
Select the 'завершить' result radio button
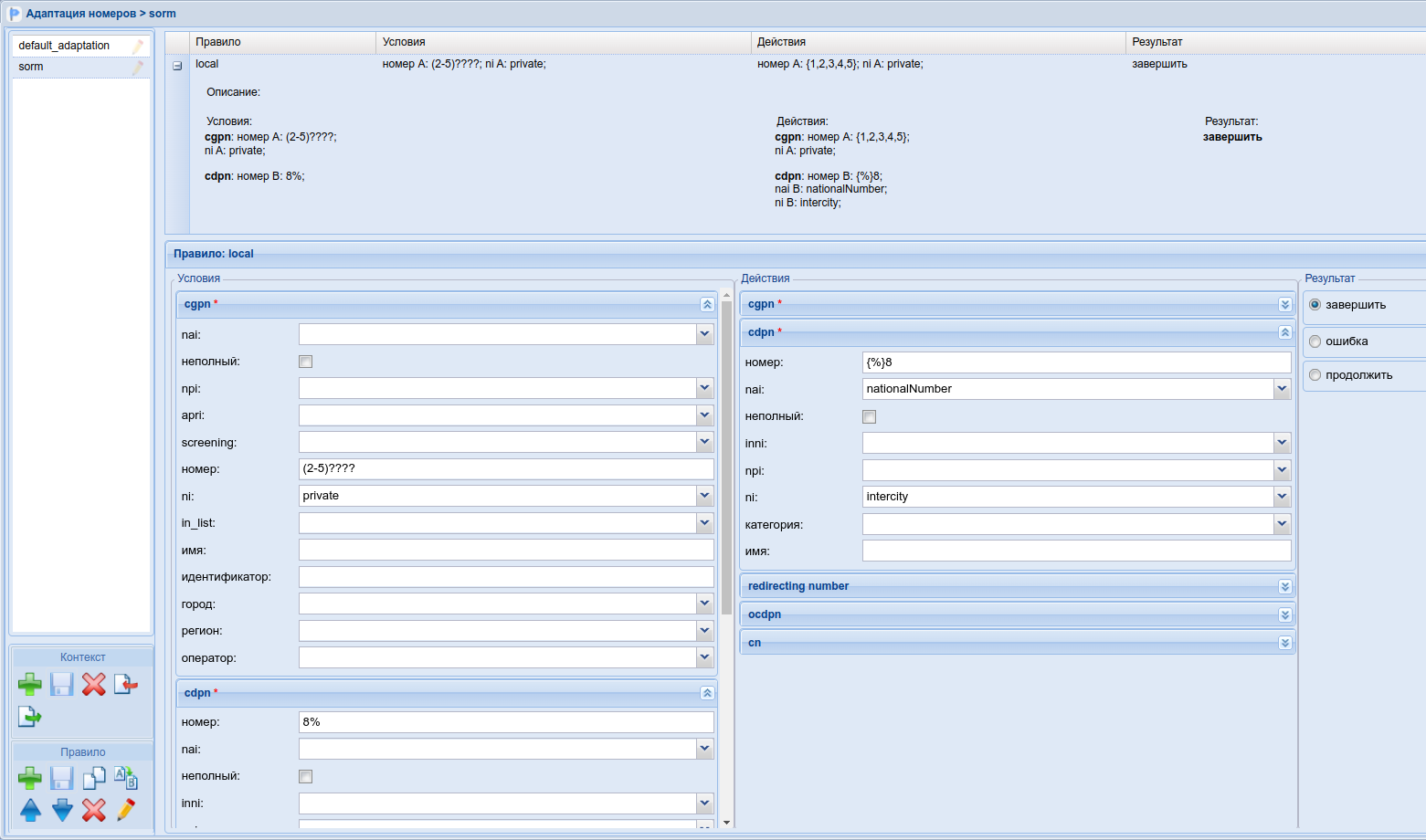(1315, 305)
